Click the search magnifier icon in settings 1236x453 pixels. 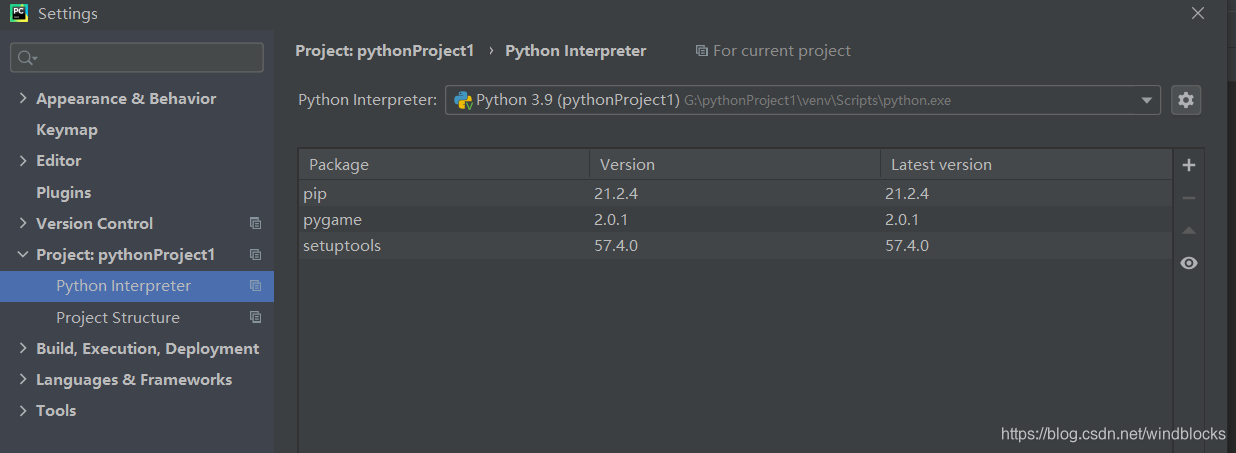(x=26, y=58)
